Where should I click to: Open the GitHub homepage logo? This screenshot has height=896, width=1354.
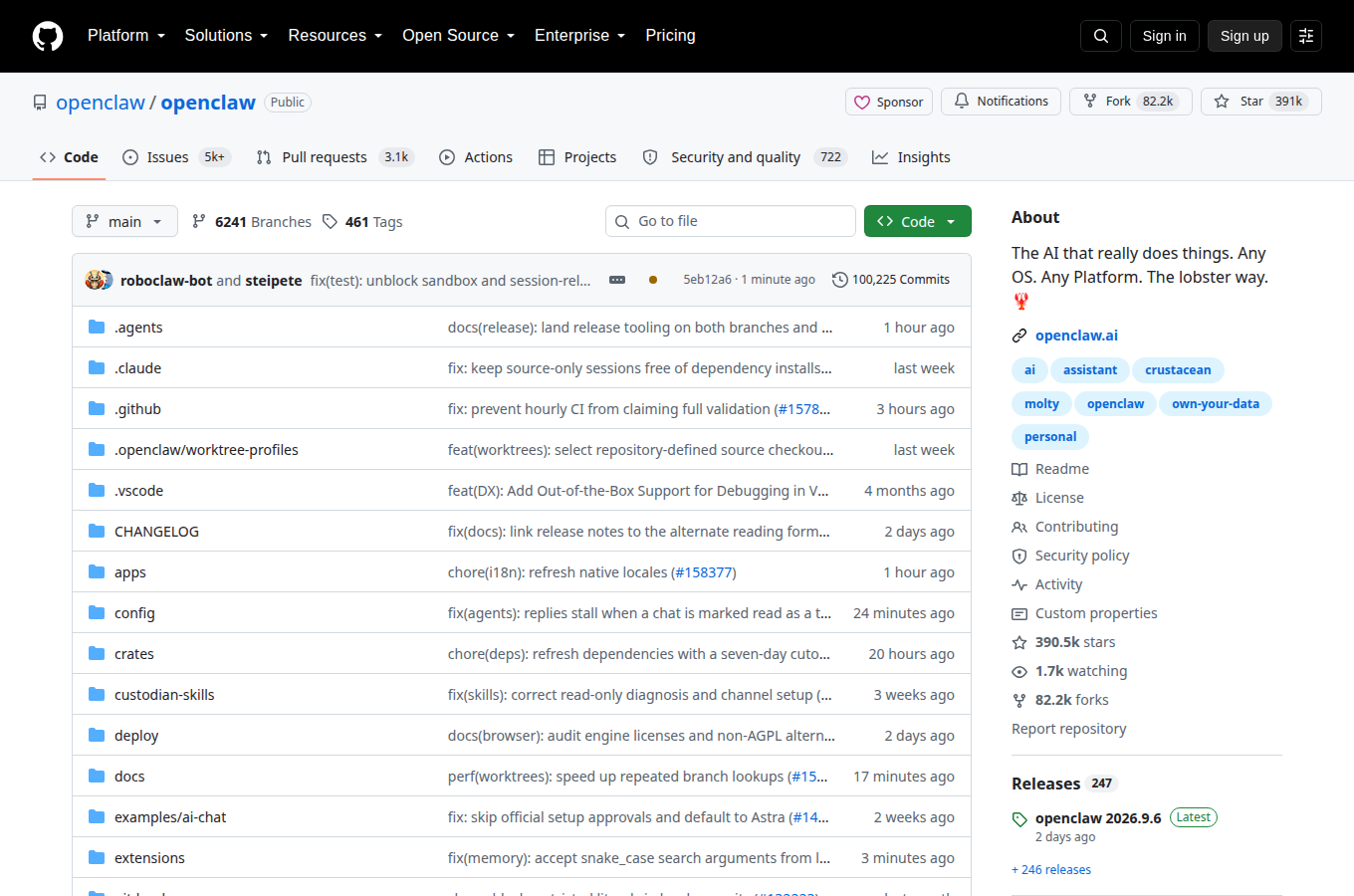(x=48, y=36)
